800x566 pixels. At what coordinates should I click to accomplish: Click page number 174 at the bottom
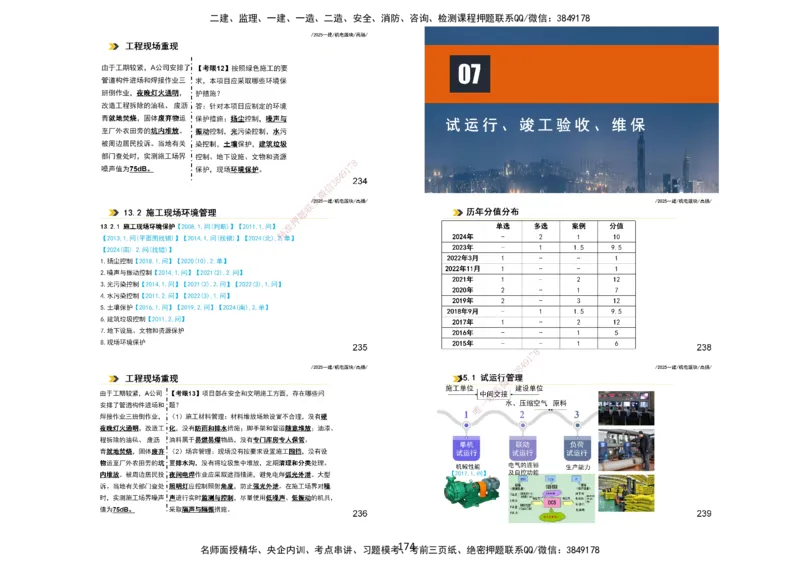pos(407,547)
